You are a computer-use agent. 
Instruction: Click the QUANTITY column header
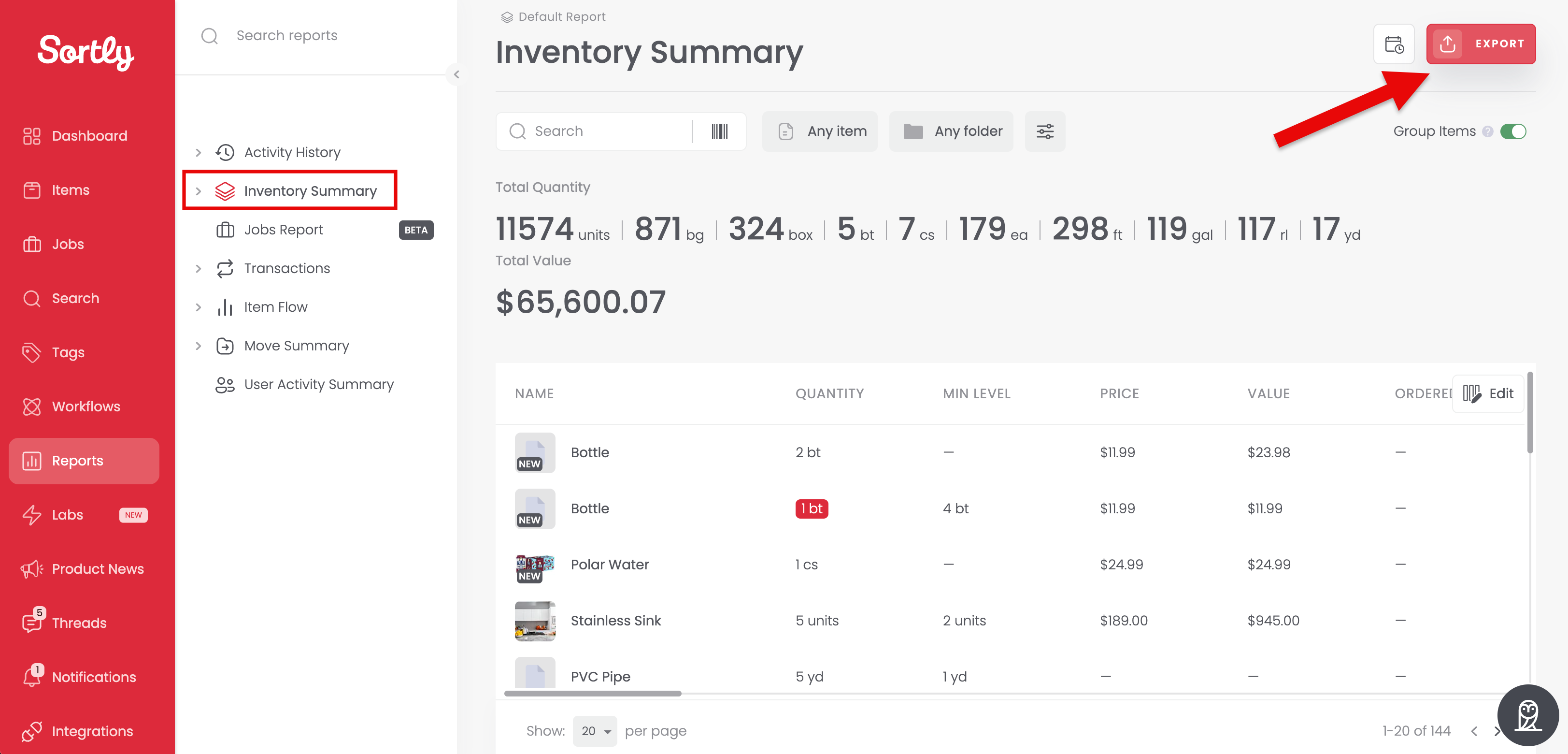(829, 393)
